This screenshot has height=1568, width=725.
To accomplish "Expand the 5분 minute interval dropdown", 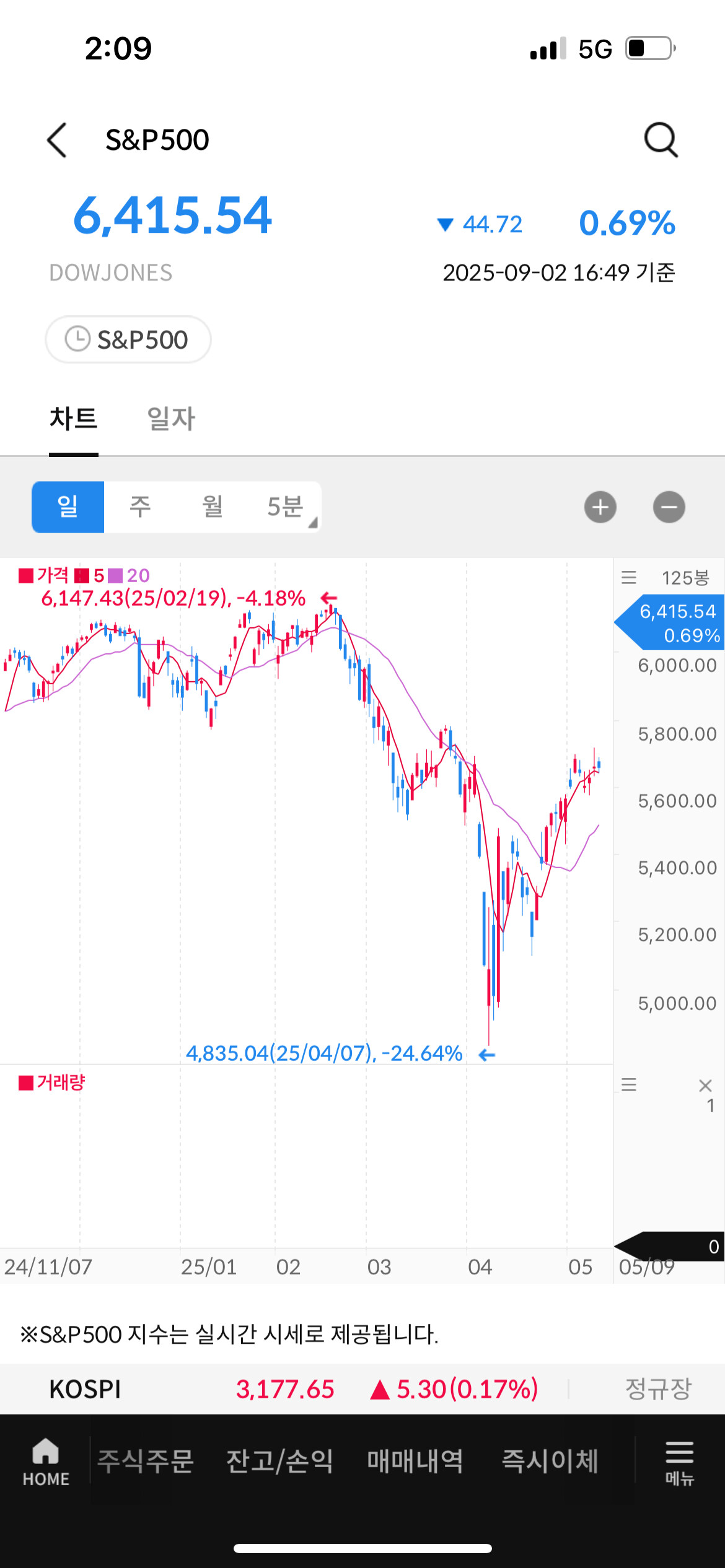I will (x=286, y=507).
